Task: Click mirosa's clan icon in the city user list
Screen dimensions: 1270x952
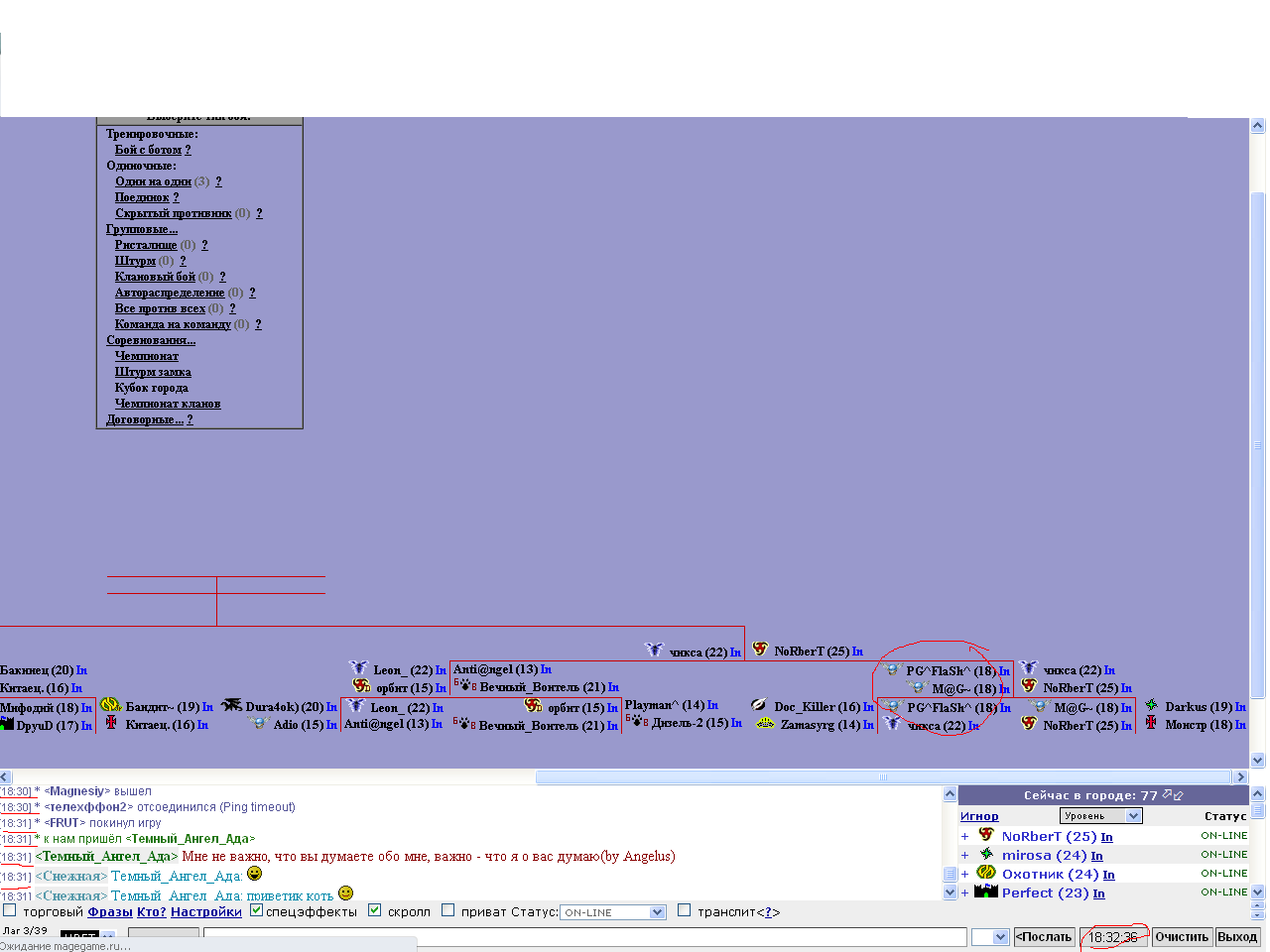Action: click(986, 854)
